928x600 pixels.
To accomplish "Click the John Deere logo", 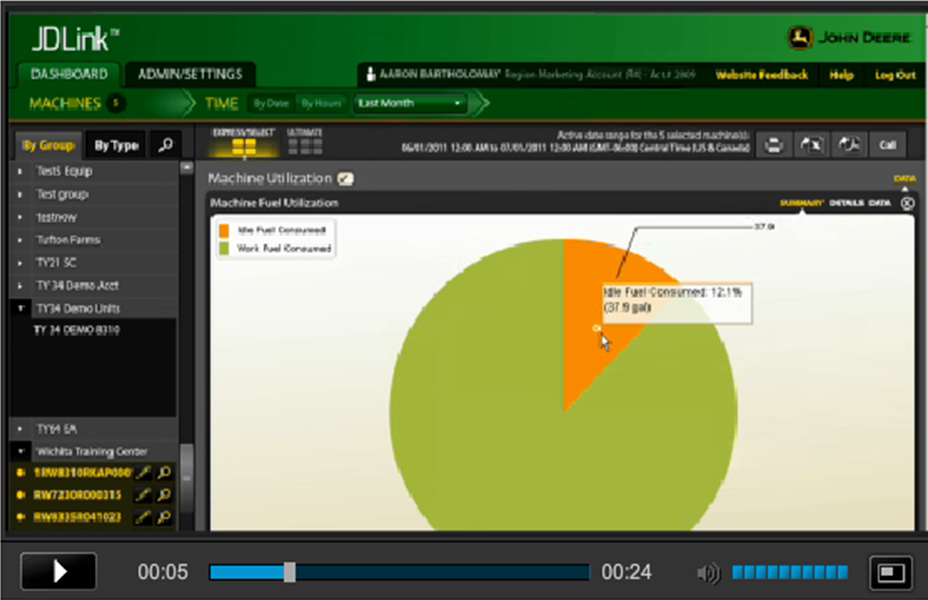I will (x=849, y=38).
